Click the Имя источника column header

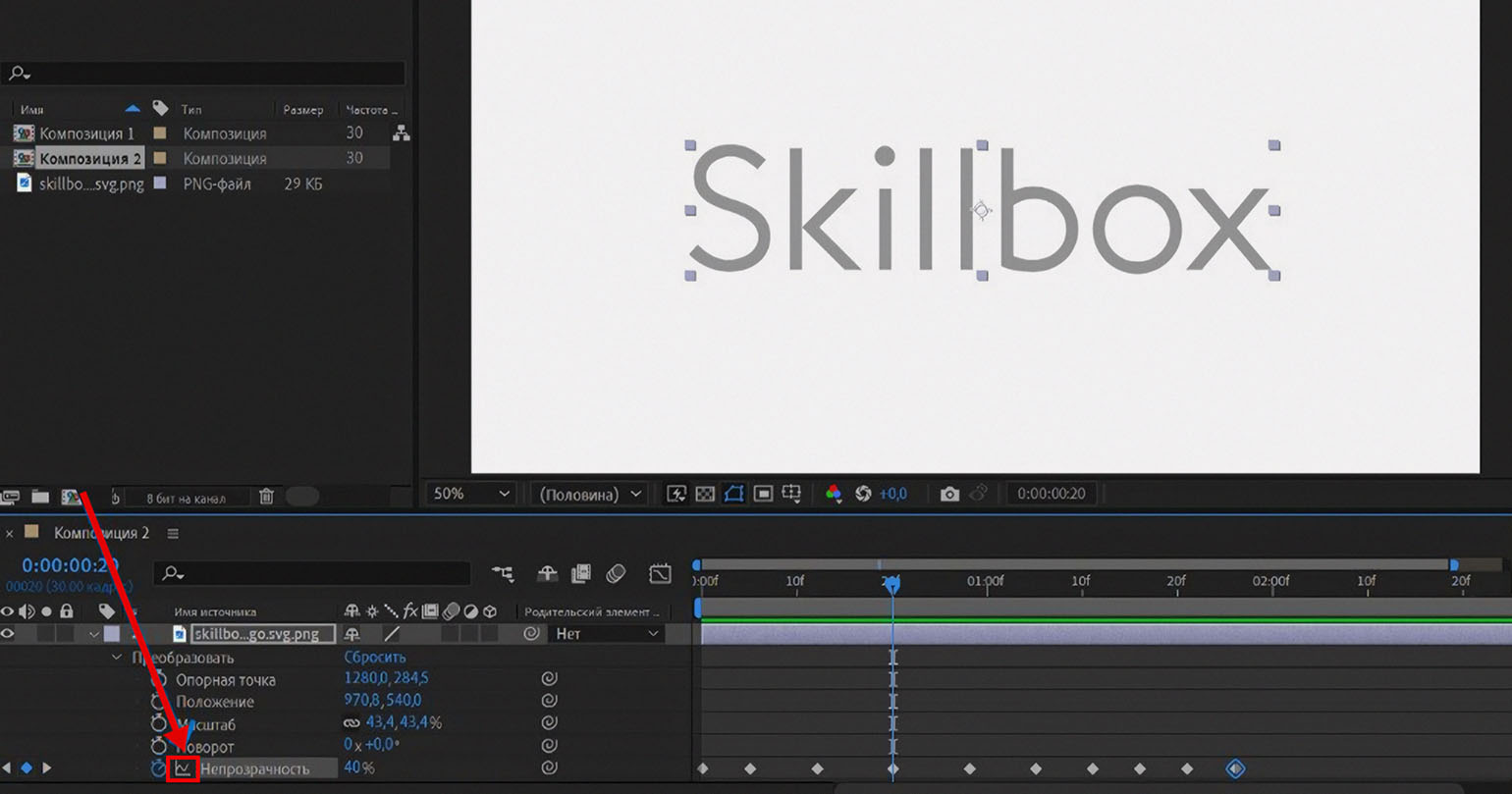click(215, 611)
